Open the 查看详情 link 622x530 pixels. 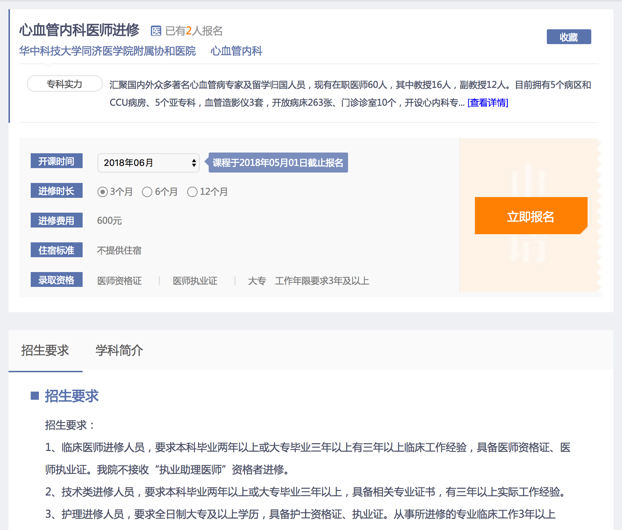point(488,102)
